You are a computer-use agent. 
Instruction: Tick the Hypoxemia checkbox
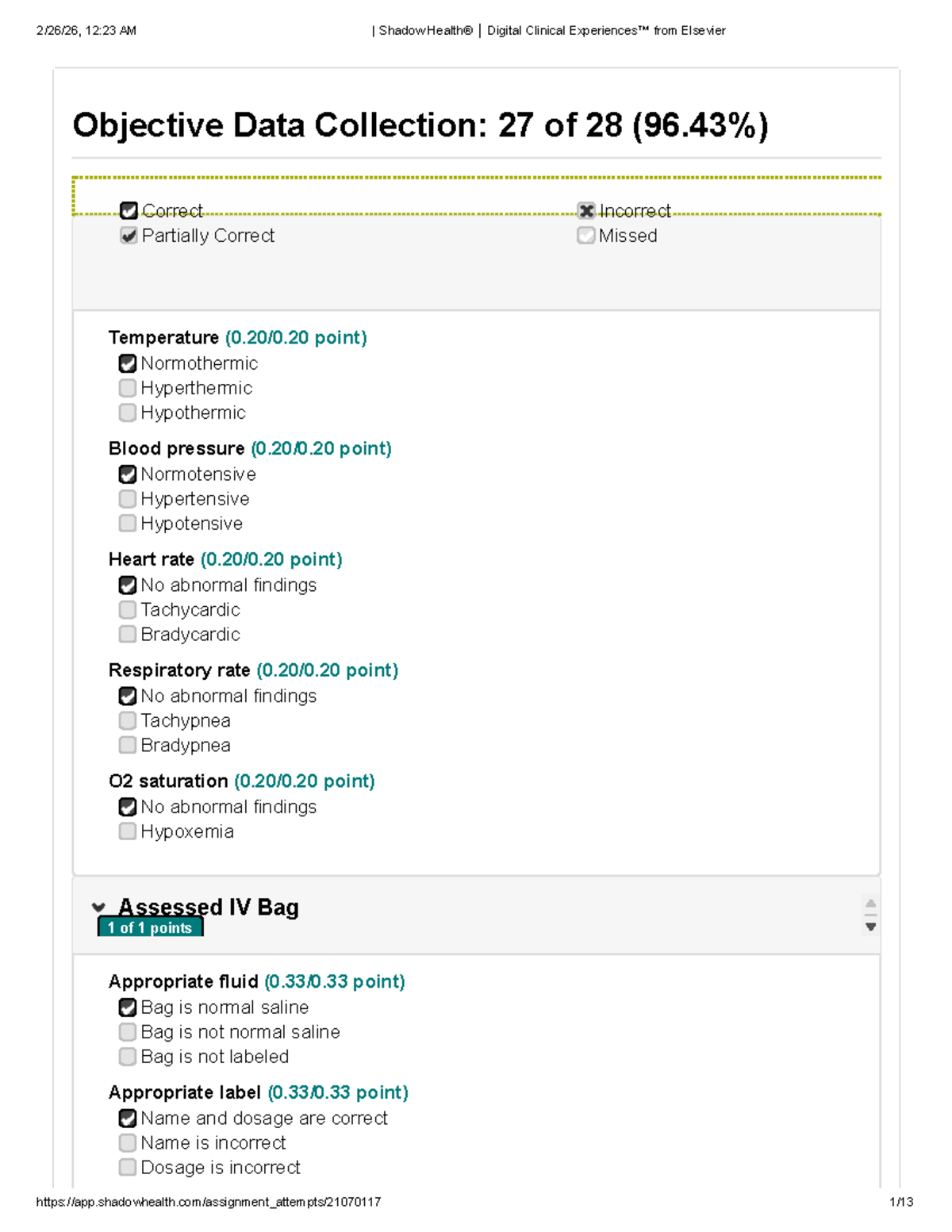coord(128,831)
